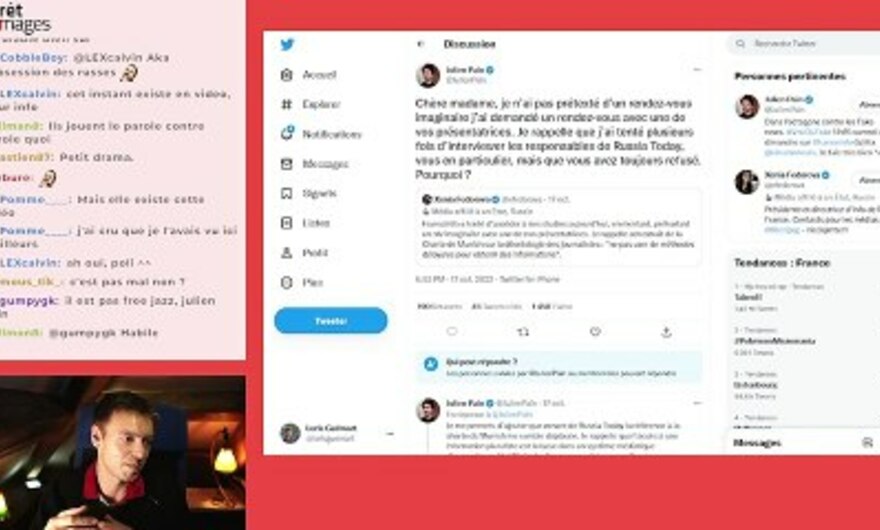The width and height of the screenshot is (880, 530).
Task: Expand the account menu next to profile name
Action: (x=390, y=433)
